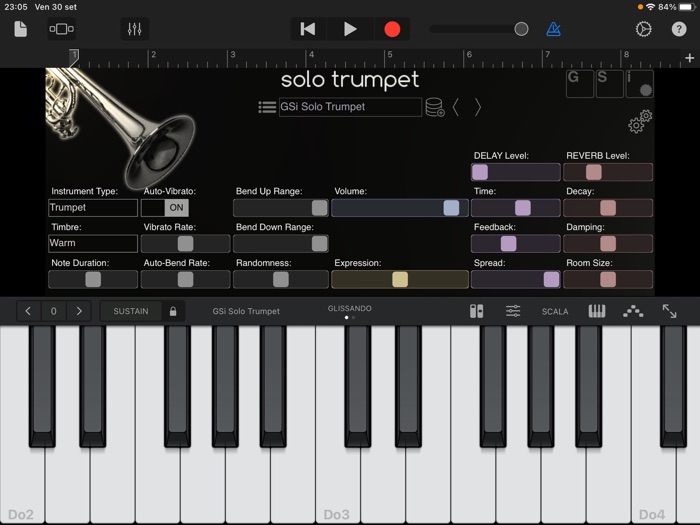
Task: Open keyboard split layout icon
Action: 476,311
